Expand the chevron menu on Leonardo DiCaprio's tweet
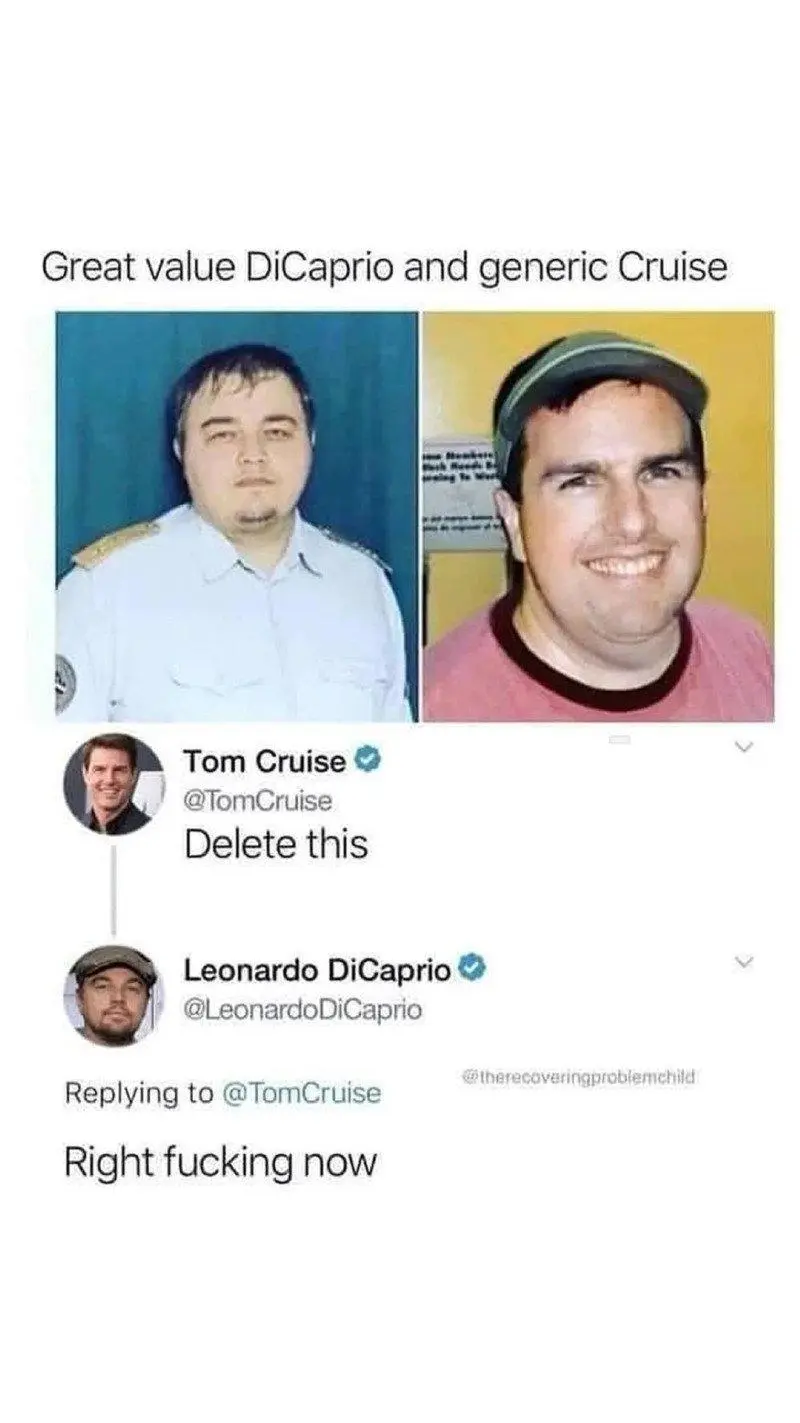The image size is (800, 1423). [x=743, y=962]
